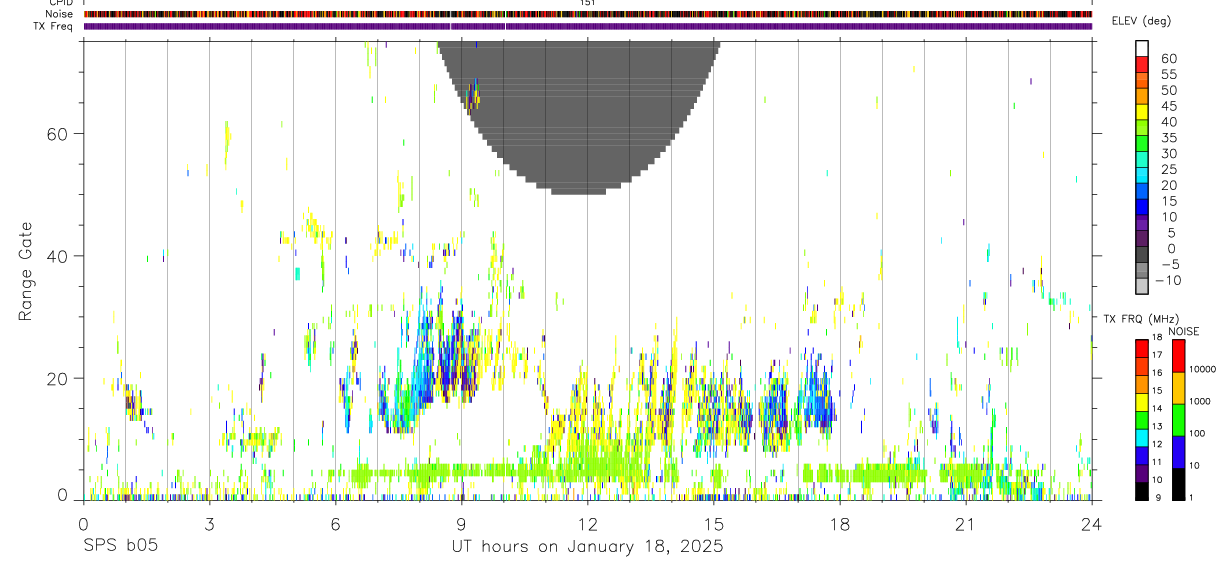This screenshot has height=567, width=1228.
Task: Click the '1000' label on the NOISE bar
Action: click(1201, 402)
